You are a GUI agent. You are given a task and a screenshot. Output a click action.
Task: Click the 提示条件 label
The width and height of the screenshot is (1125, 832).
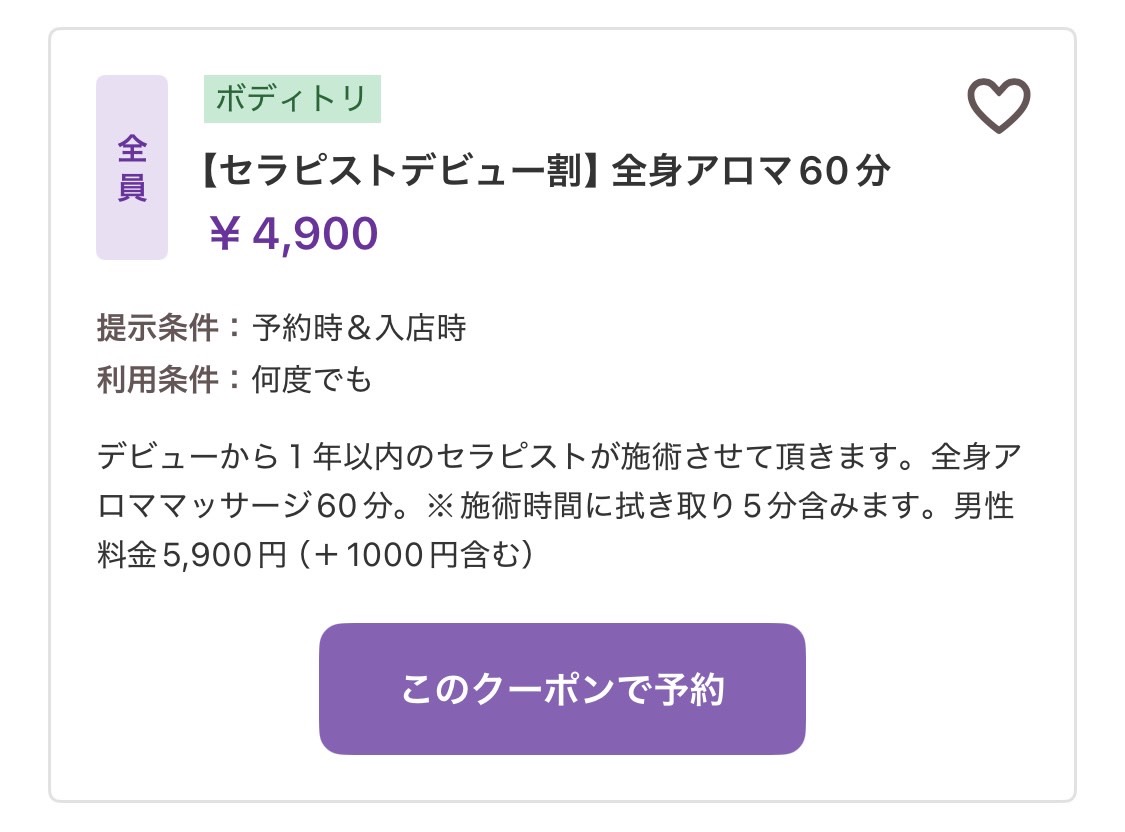pyautogui.click(x=157, y=328)
